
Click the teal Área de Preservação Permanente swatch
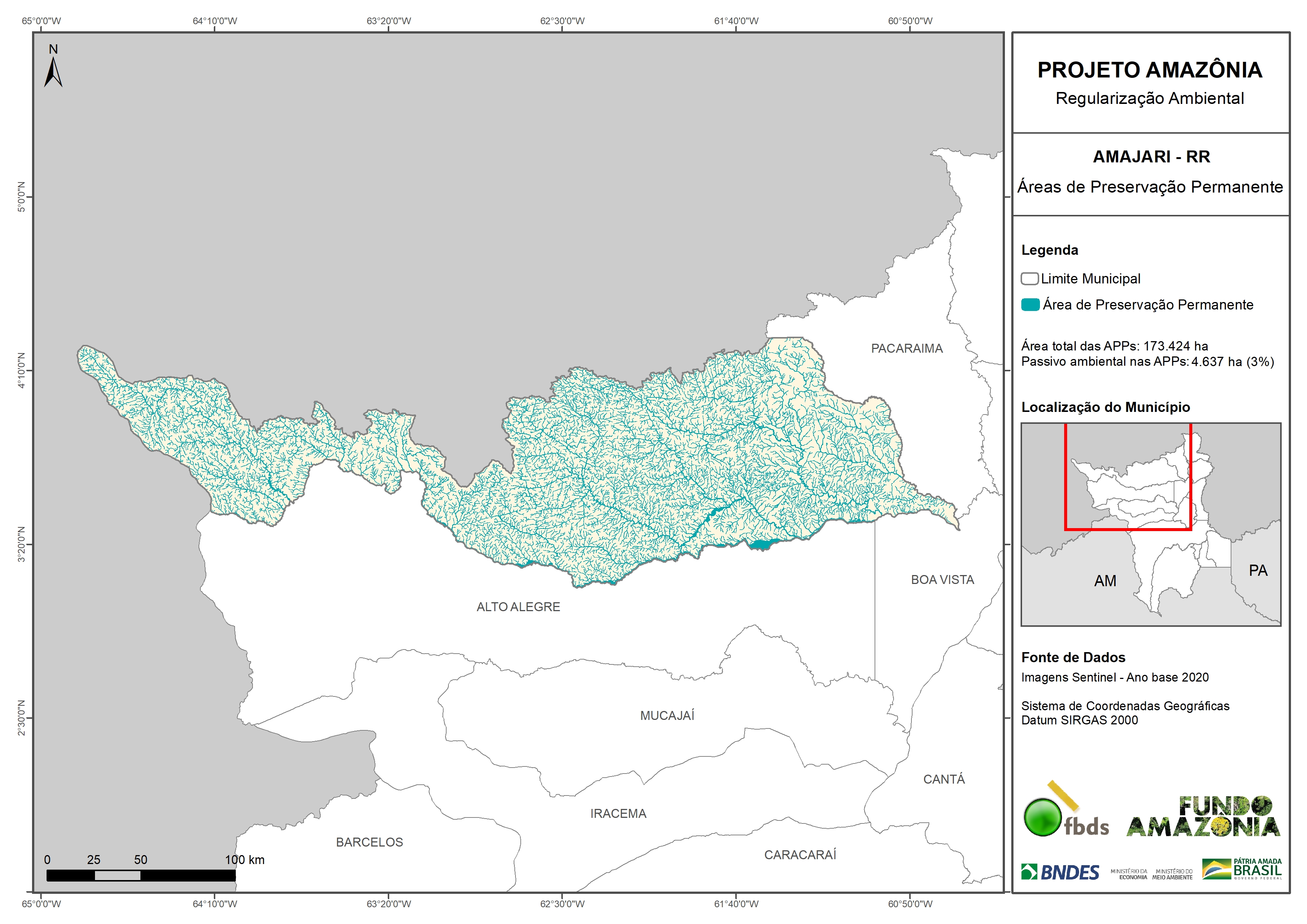click(1030, 305)
